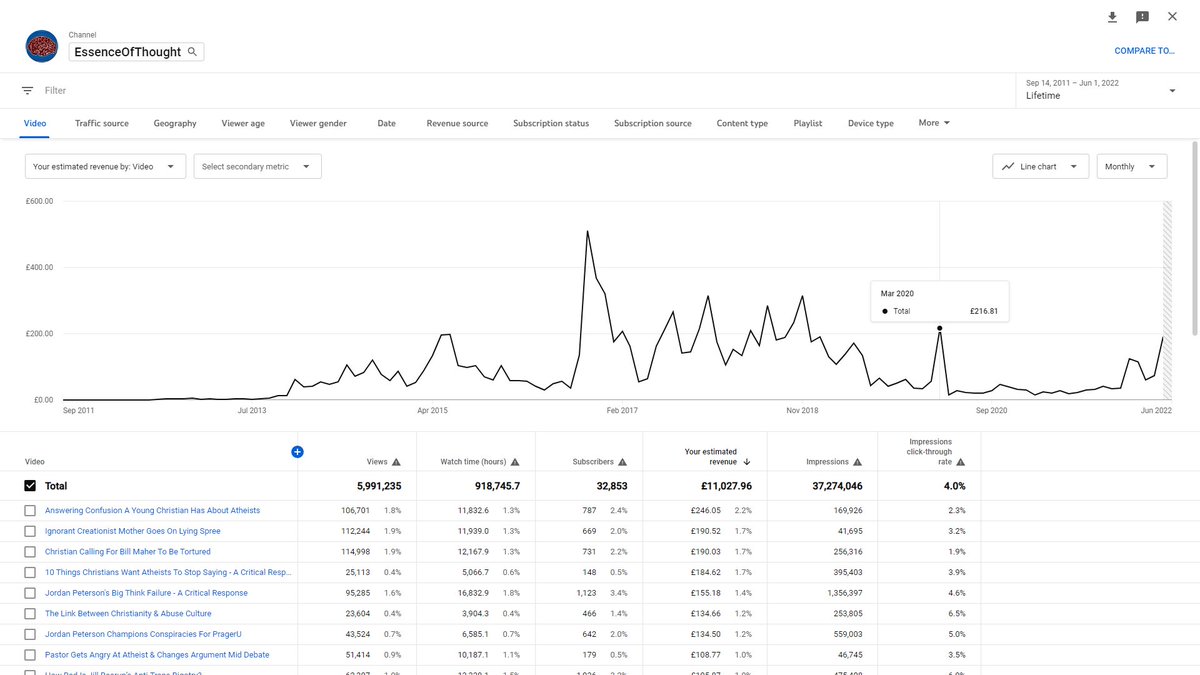
Task: Open the Line chart type dropdown
Action: [1041, 167]
